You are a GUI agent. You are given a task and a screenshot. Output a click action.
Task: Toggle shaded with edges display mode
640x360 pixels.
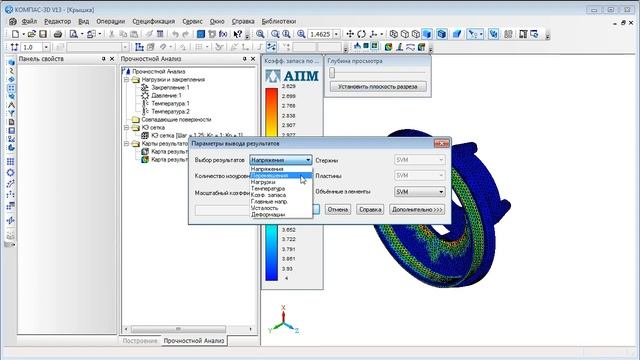coord(442,34)
